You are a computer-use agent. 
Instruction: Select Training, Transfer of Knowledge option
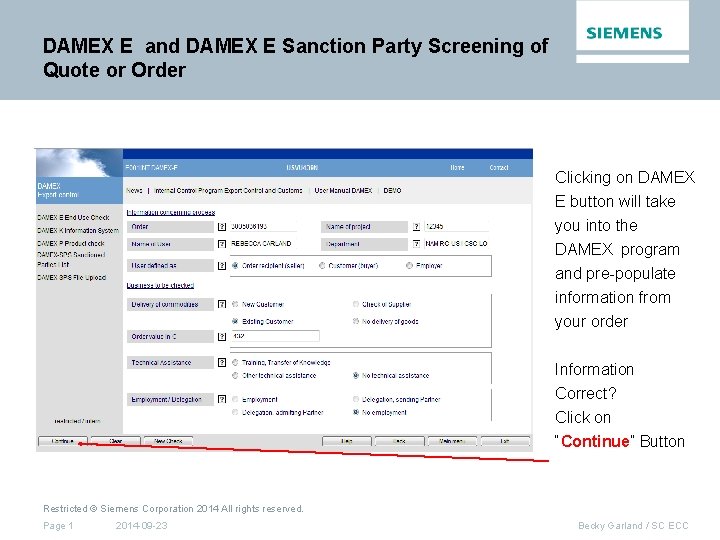[235, 362]
